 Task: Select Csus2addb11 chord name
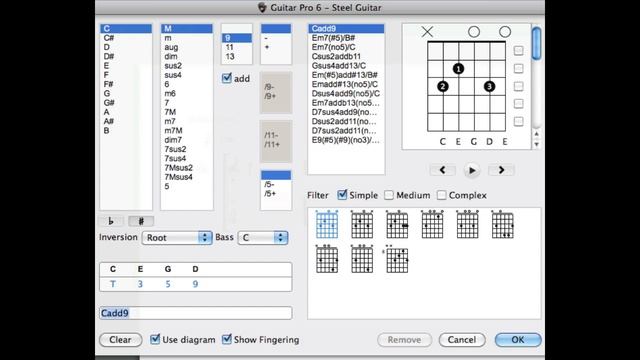point(346,56)
